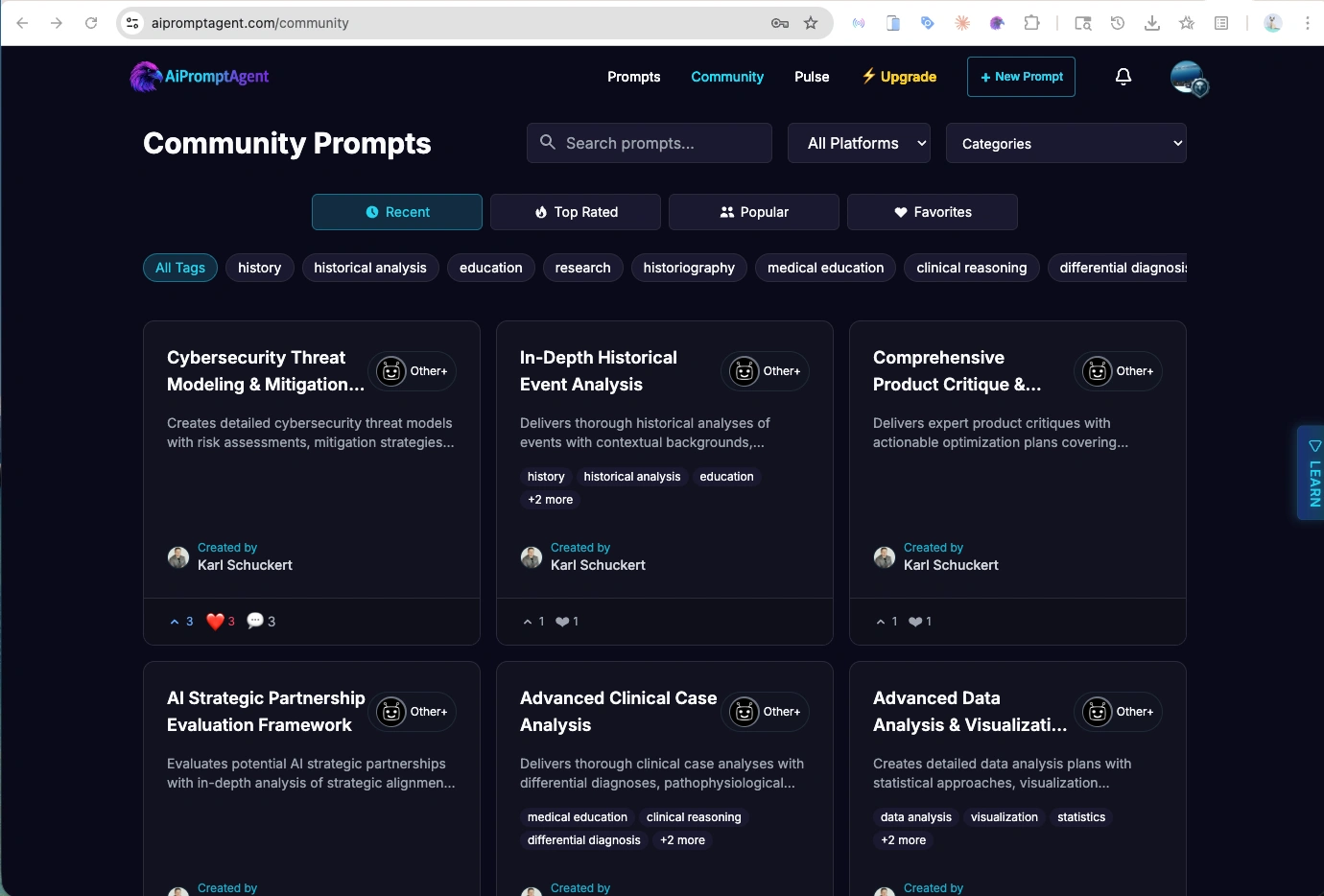Open the browser extensions puzzle icon
The width and height of the screenshot is (1324, 896).
pyautogui.click(x=1031, y=23)
